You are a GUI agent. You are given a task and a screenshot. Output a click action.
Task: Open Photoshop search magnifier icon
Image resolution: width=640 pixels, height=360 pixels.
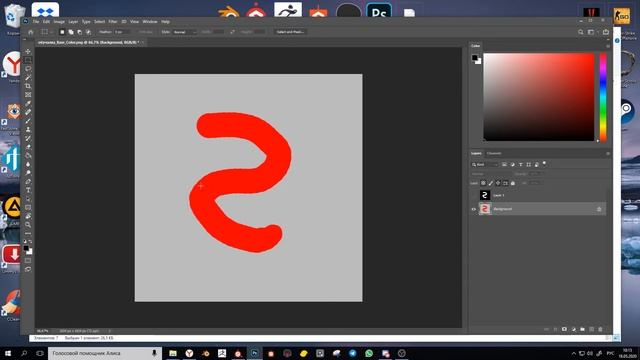pyautogui.click(x=580, y=32)
